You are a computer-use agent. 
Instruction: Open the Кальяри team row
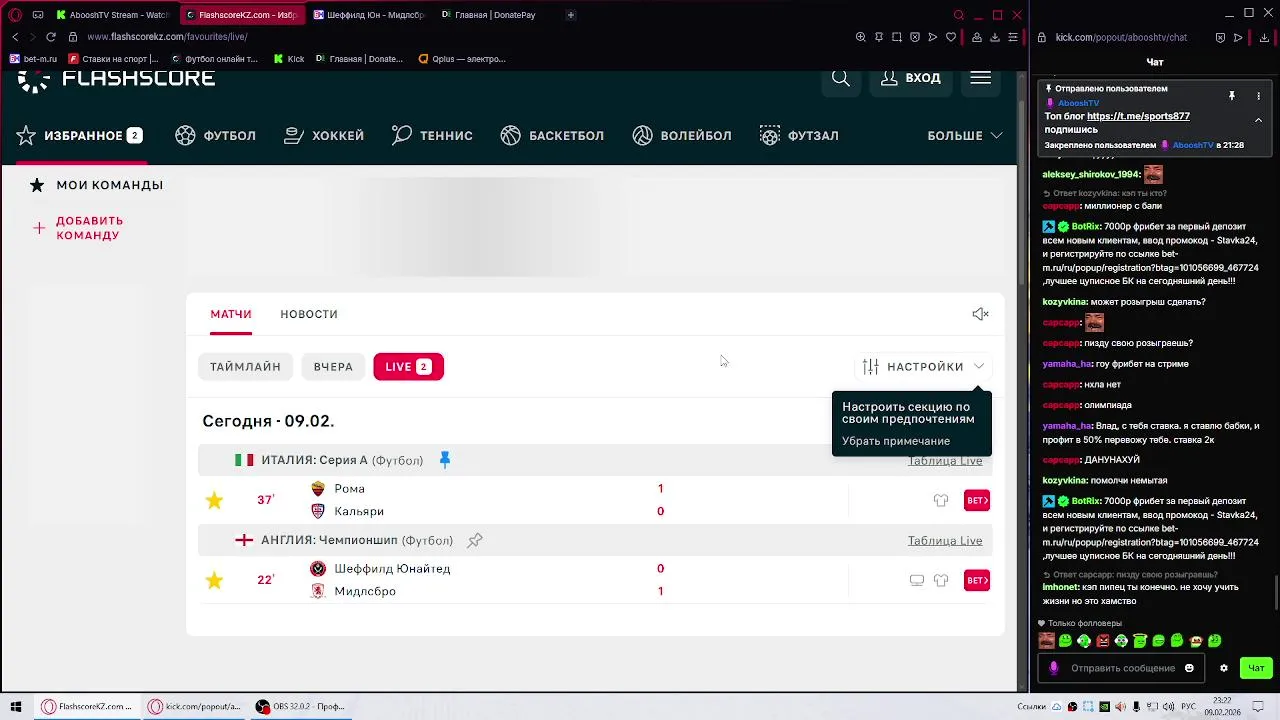click(347, 511)
